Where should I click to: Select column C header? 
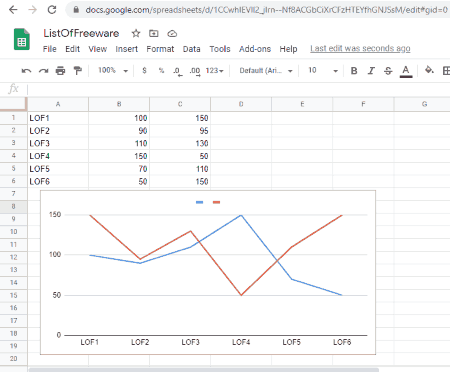pos(180,104)
